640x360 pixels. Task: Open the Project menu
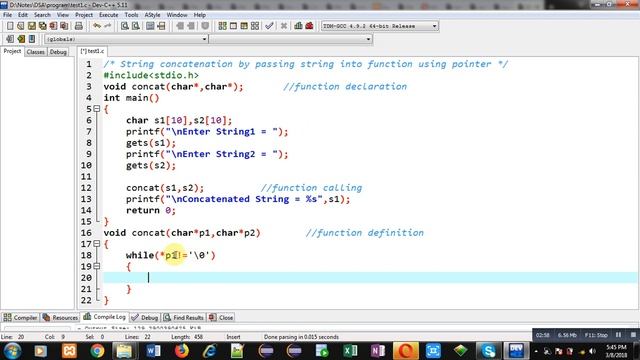[x=84, y=15]
